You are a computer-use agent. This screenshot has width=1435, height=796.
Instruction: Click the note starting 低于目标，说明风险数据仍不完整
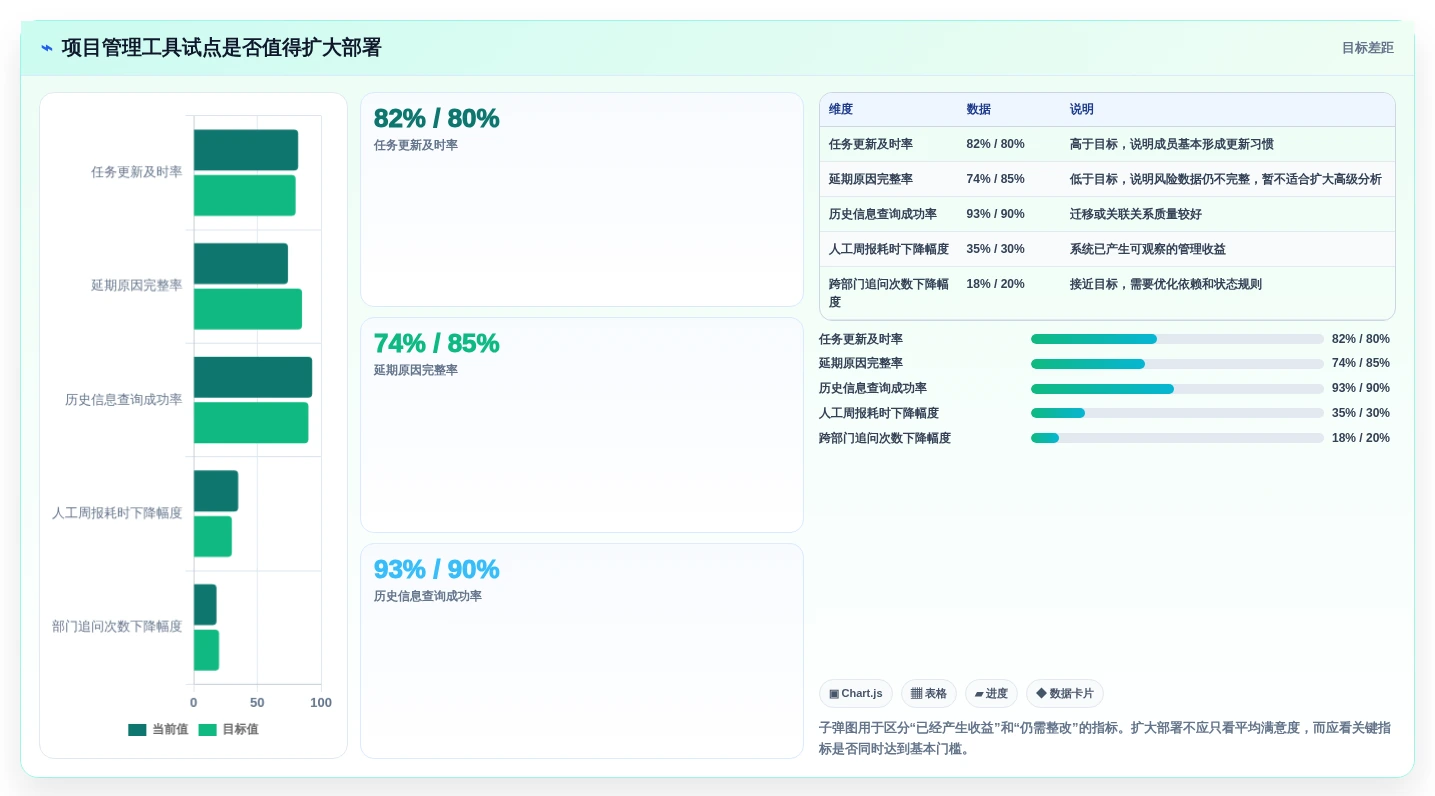point(1226,179)
